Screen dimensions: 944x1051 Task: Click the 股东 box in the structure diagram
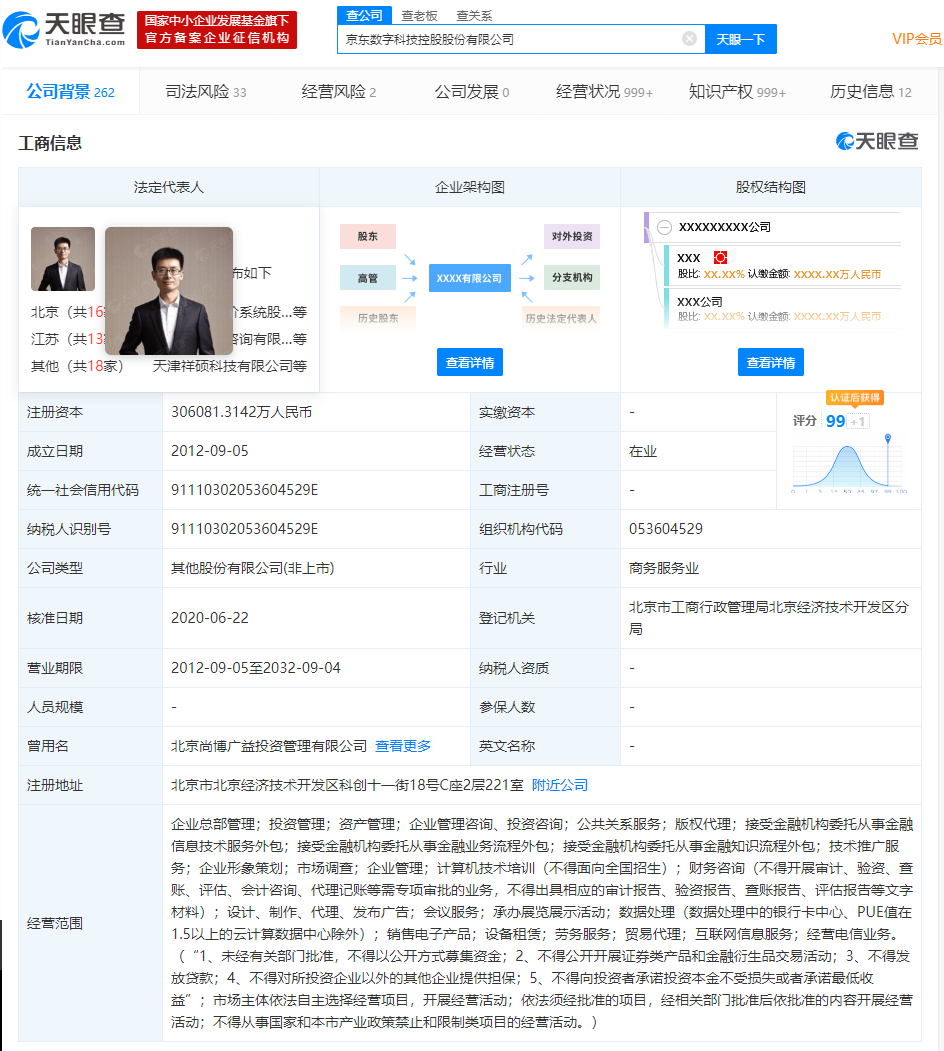coord(367,237)
